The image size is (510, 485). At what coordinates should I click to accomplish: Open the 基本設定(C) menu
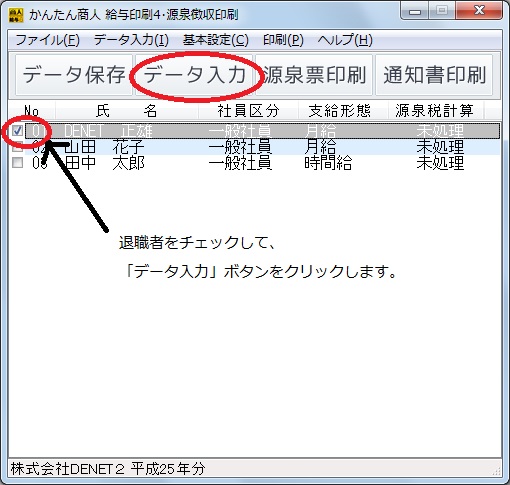(216, 40)
